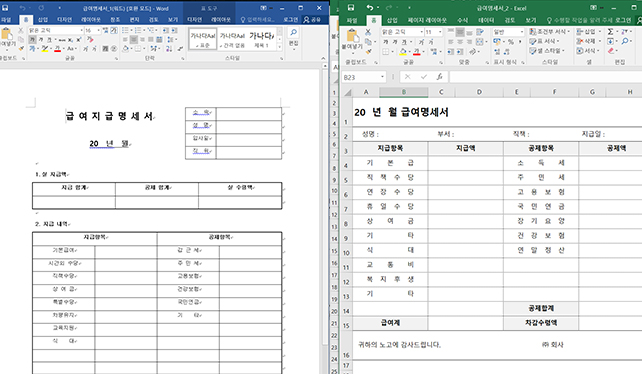642x374 pixels.
Task: Select Format Painter in the Word clipboard group
Action: pyautogui.click(x=21, y=48)
